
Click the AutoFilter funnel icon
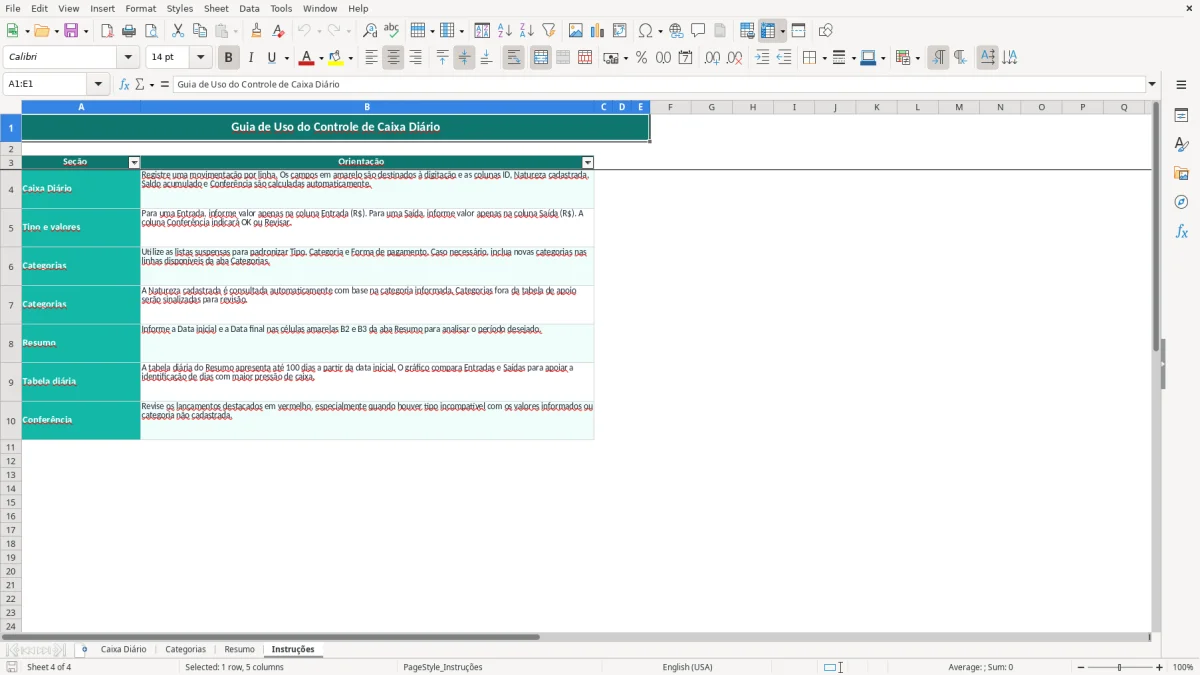coord(549,31)
